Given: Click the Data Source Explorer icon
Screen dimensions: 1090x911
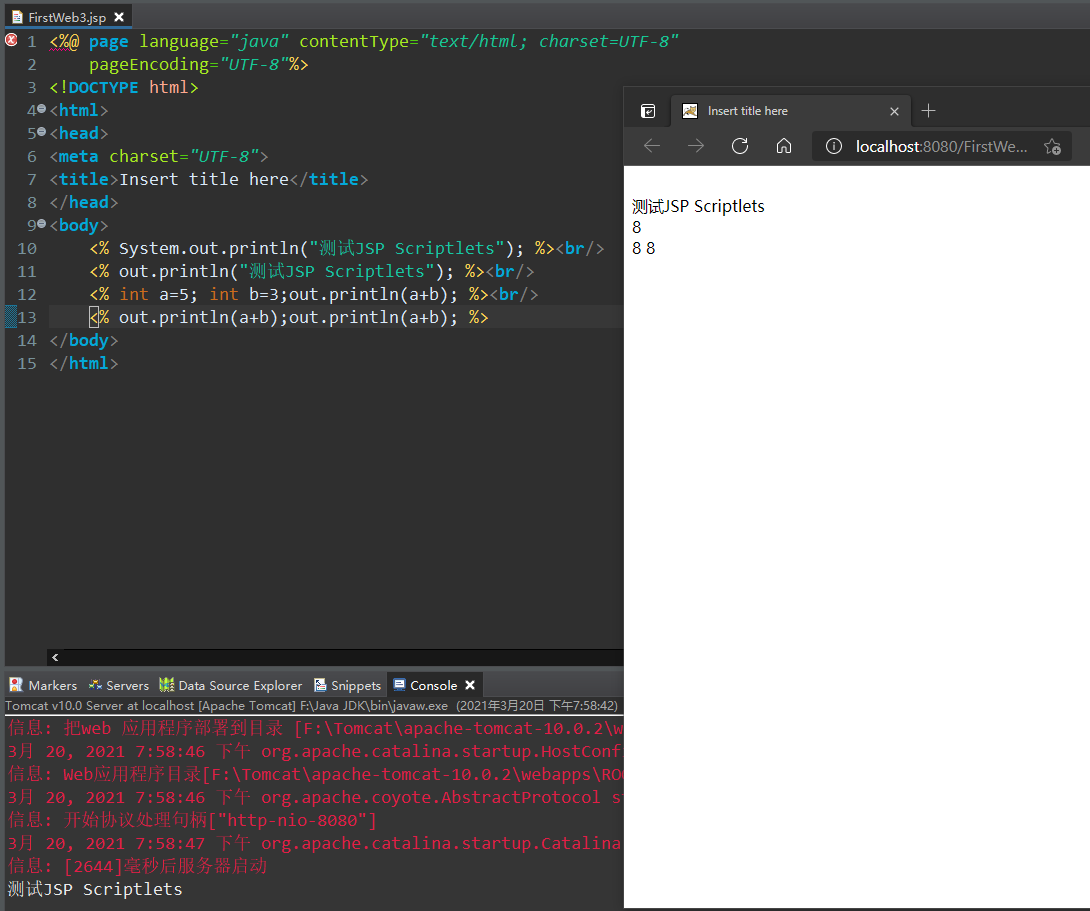Looking at the screenshot, I should click(166, 684).
